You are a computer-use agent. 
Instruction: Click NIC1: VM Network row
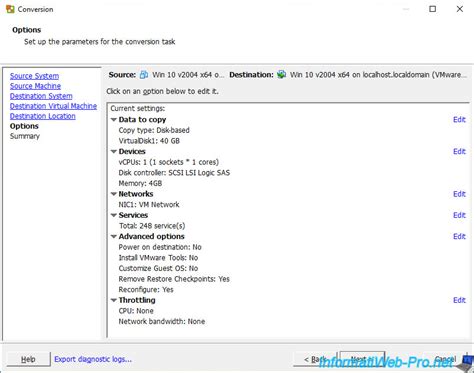pyautogui.click(x=149, y=205)
